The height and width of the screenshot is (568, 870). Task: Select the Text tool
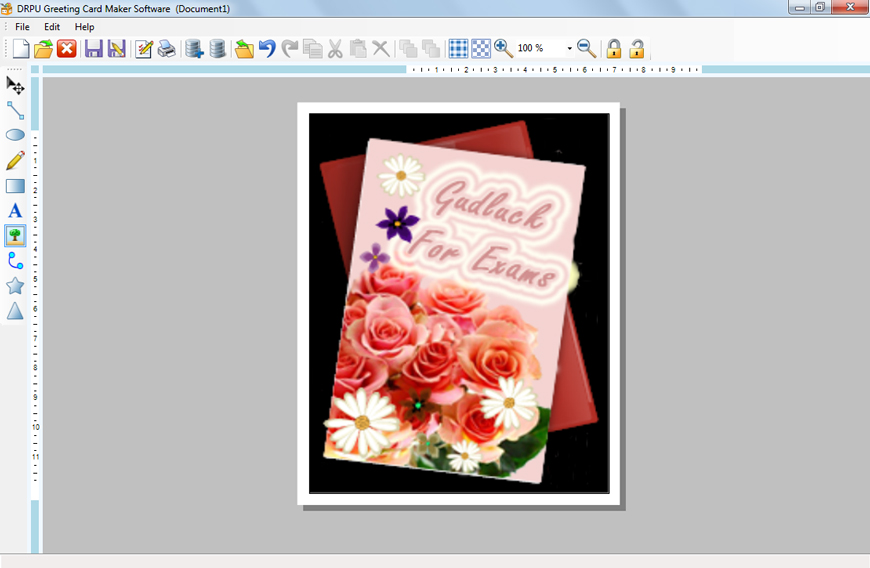point(15,211)
